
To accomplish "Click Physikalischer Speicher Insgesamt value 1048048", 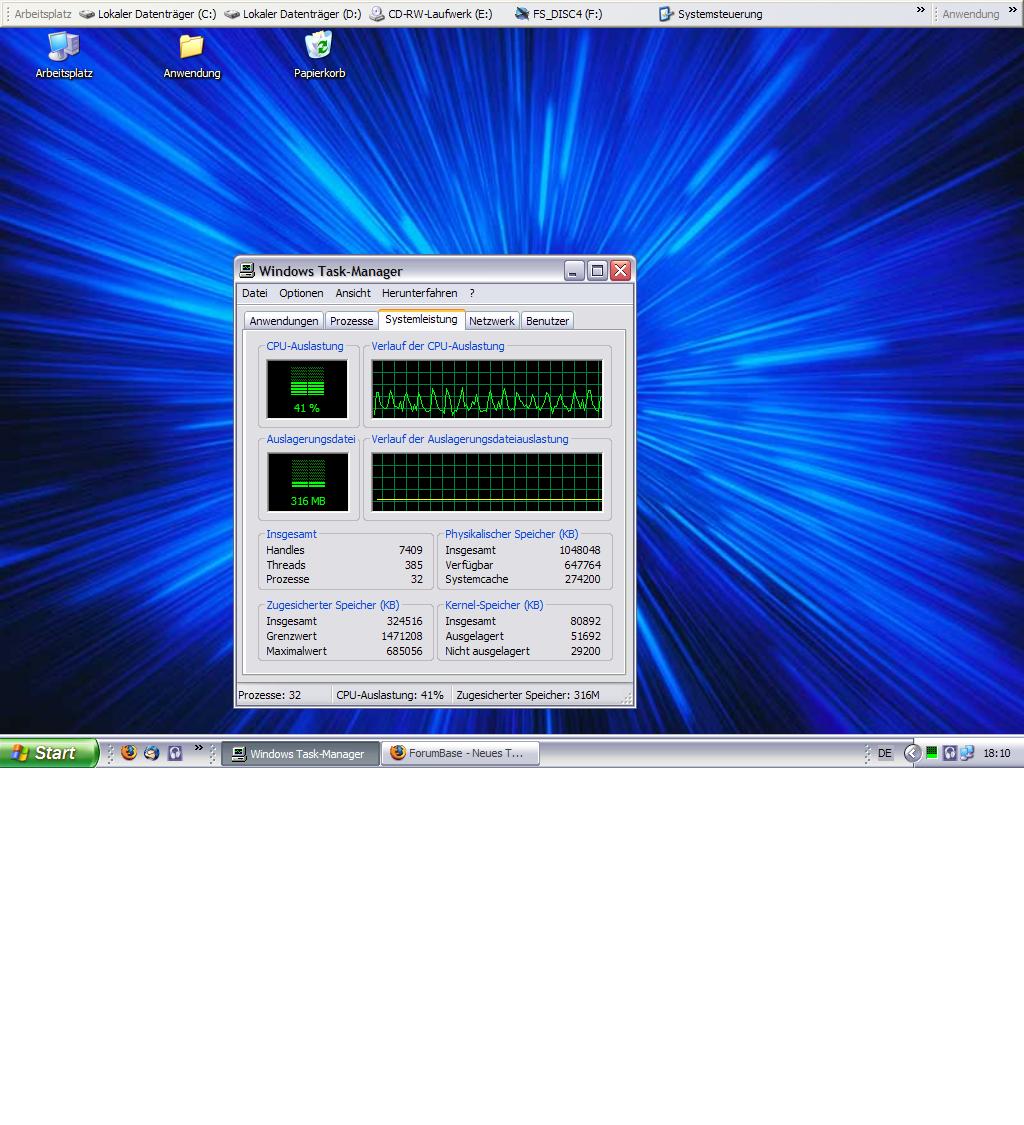I will click(580, 550).
